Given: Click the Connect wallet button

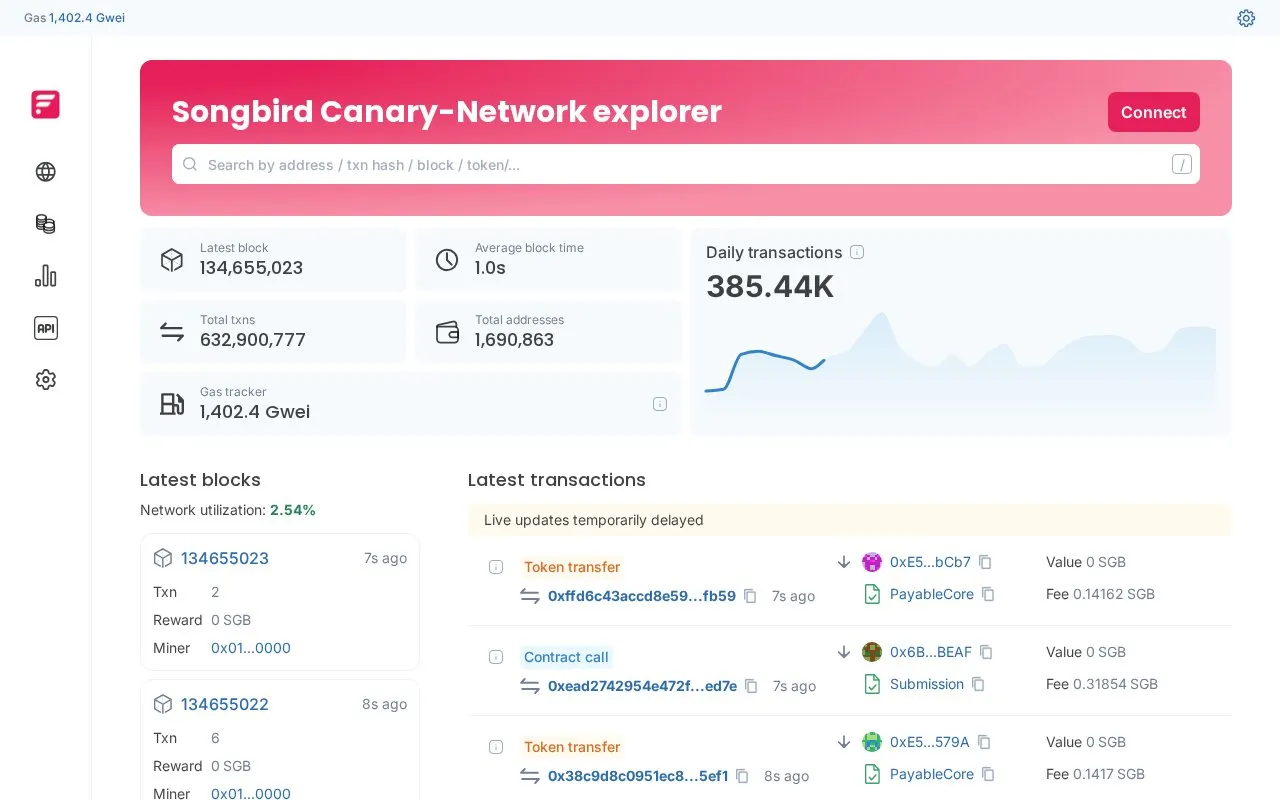Looking at the screenshot, I should (x=1153, y=112).
